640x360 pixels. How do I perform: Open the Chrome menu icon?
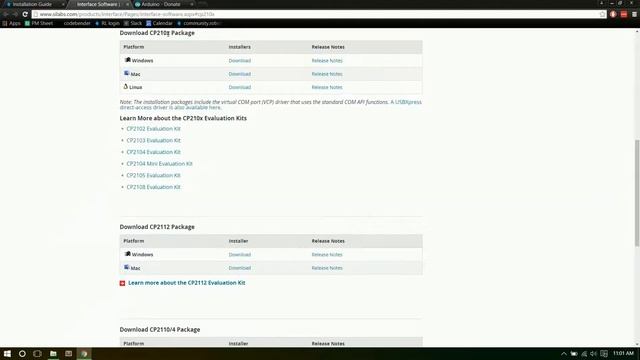pyautogui.click(x=634, y=14)
